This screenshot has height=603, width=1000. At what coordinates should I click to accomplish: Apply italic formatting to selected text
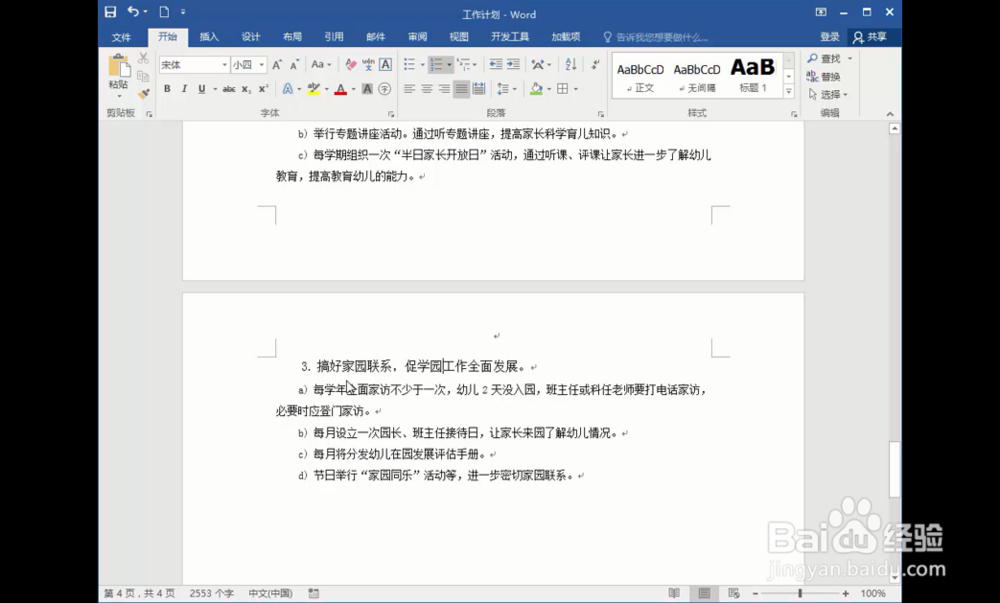tap(184, 88)
